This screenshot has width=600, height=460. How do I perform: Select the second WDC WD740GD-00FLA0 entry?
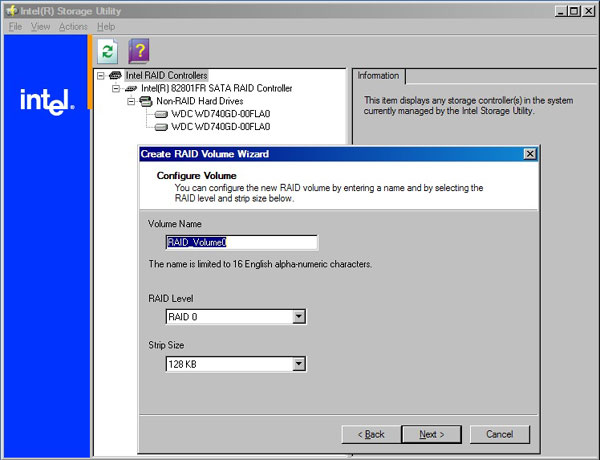point(221,127)
